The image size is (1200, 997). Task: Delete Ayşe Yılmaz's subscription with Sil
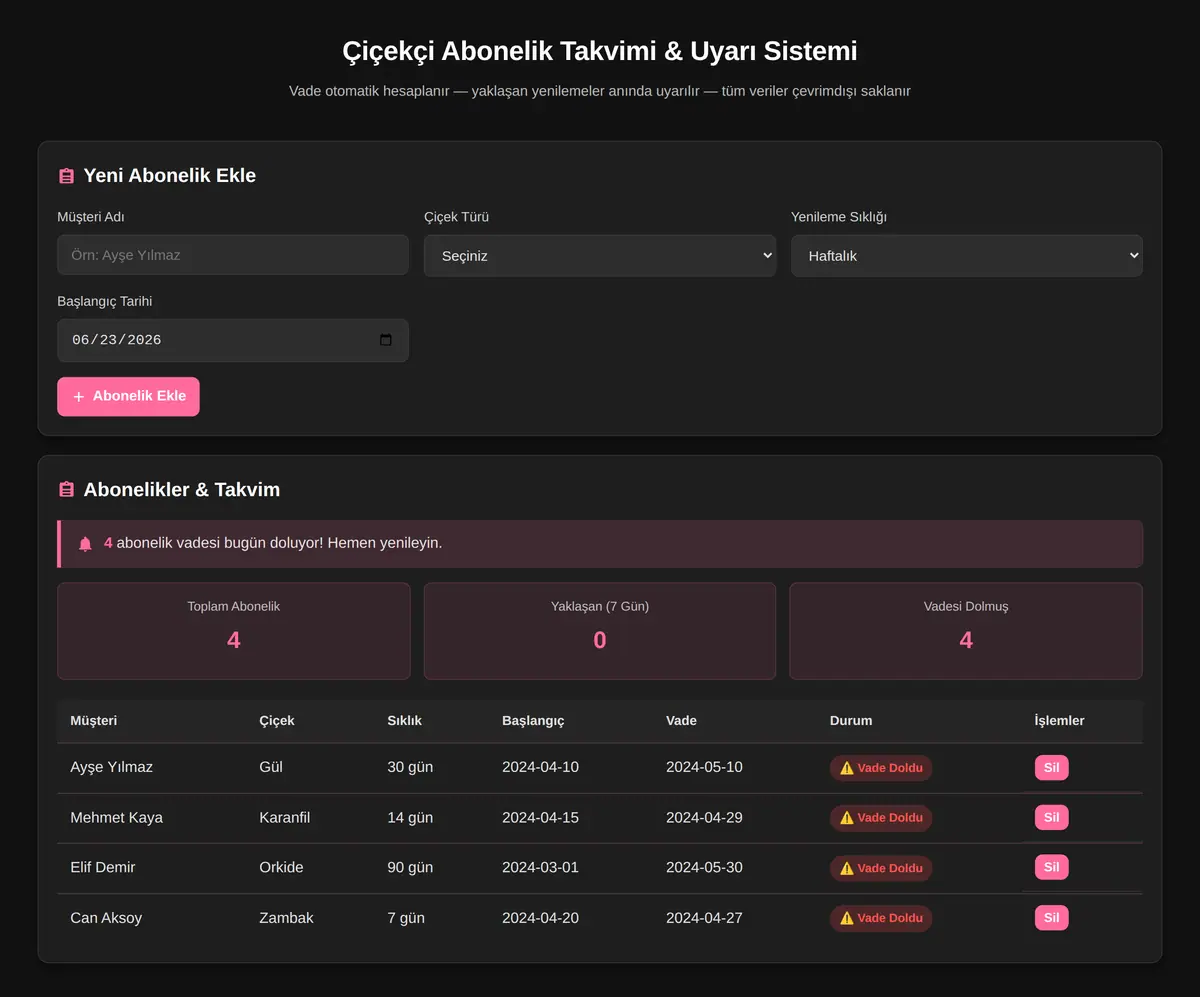(1051, 768)
